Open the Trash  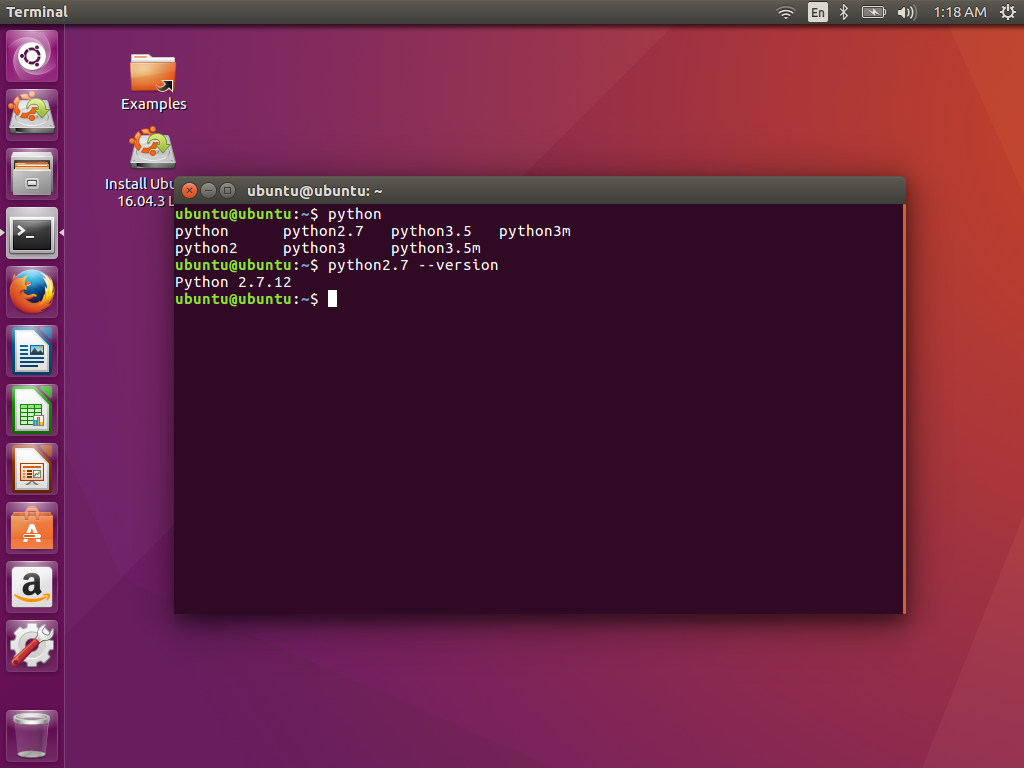pos(31,734)
